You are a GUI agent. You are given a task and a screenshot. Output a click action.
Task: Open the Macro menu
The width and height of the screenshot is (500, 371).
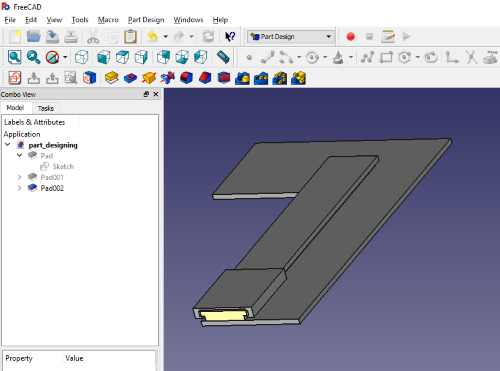(108, 20)
